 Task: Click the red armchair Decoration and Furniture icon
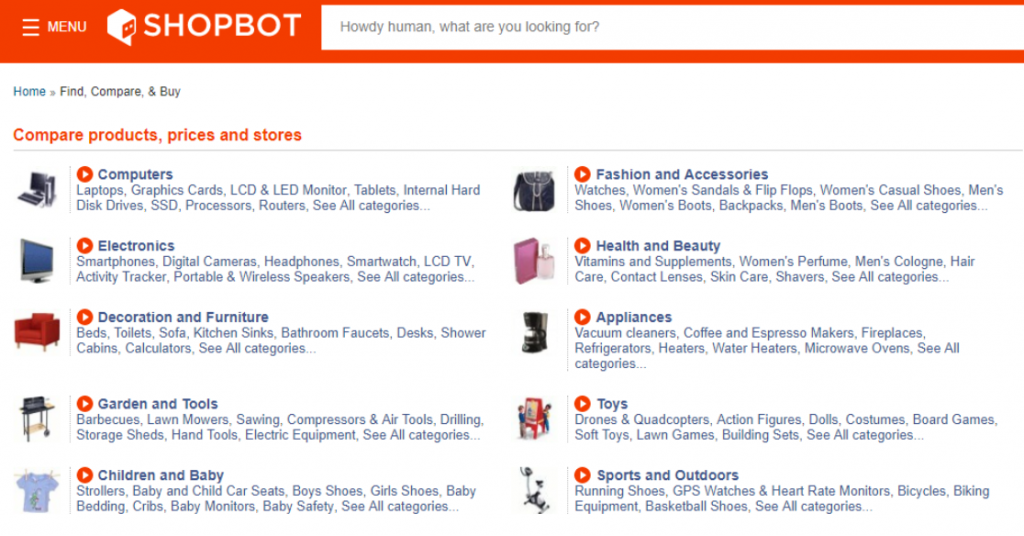(37, 332)
